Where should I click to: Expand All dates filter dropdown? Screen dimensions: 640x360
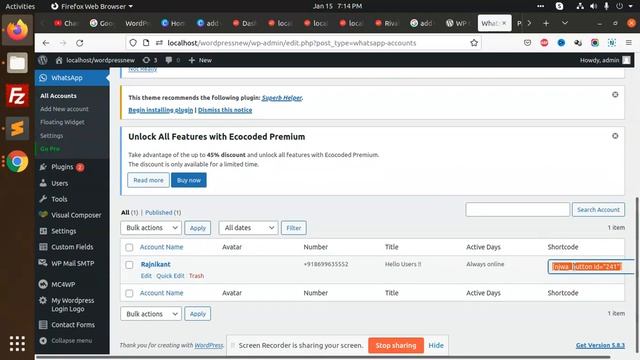(248, 228)
